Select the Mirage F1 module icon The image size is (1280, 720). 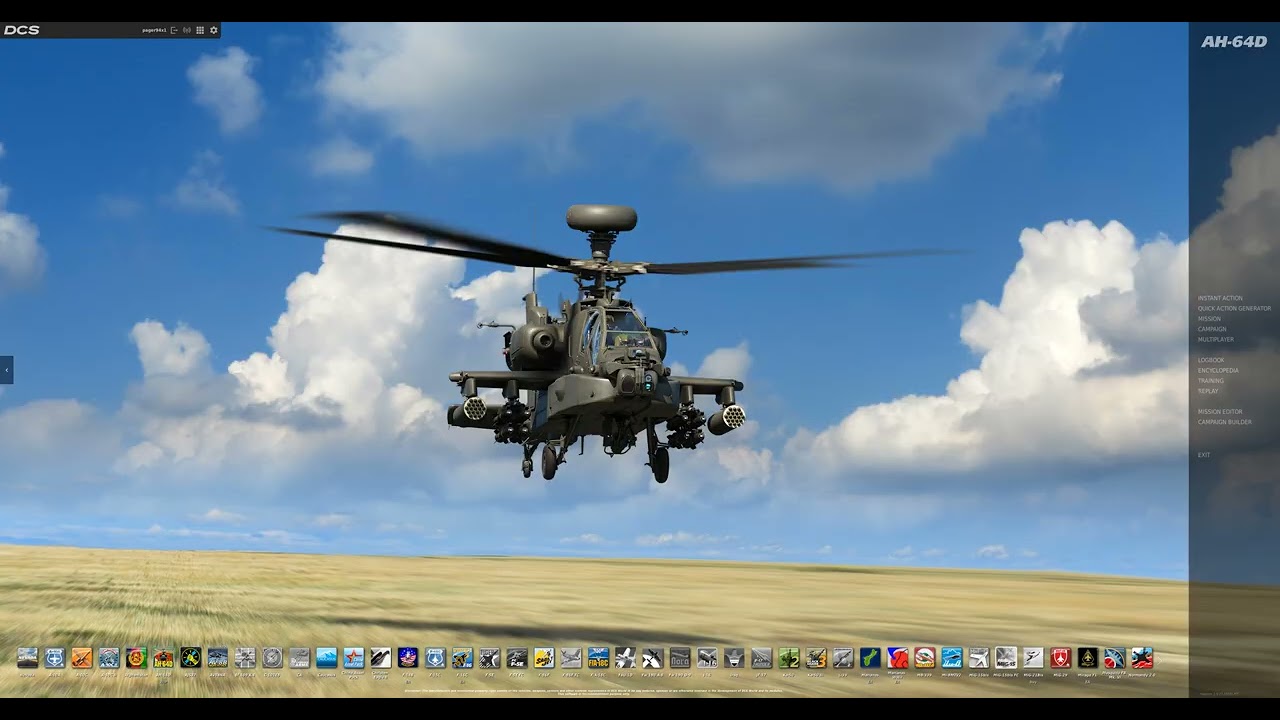point(1087,657)
